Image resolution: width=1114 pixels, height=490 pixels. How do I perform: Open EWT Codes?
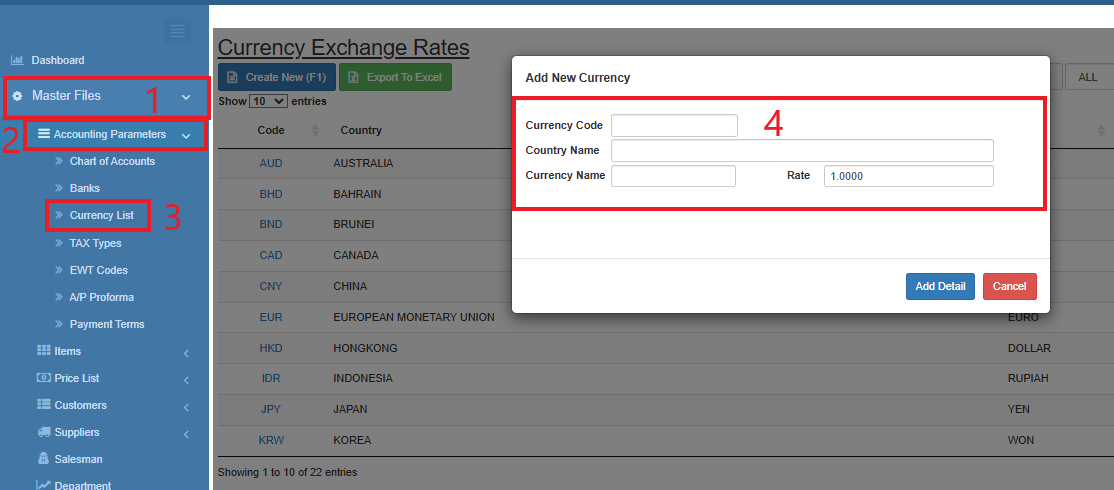click(99, 270)
